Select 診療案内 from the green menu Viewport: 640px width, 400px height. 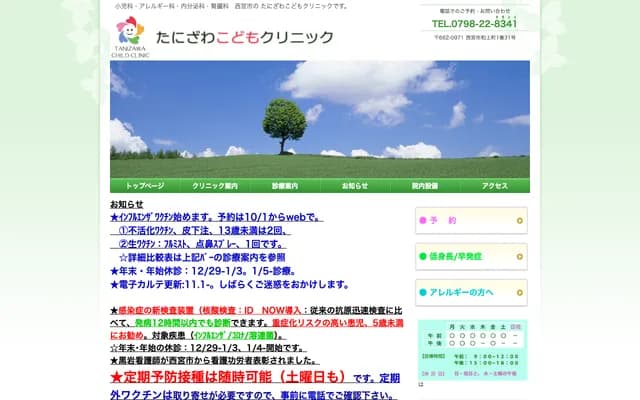[285, 186]
